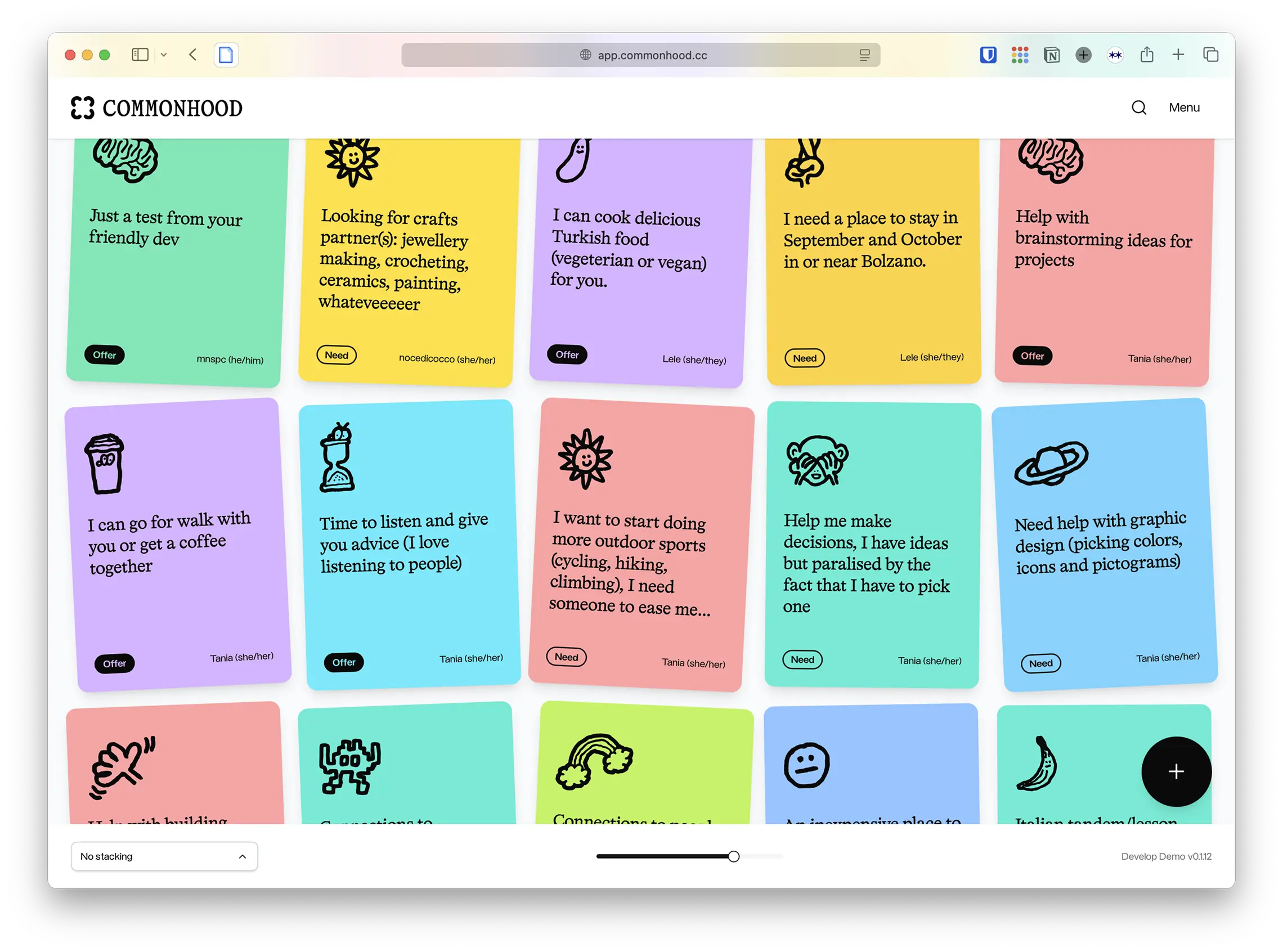Toggle the Safari sidebar button
1283x952 pixels.
click(140, 55)
